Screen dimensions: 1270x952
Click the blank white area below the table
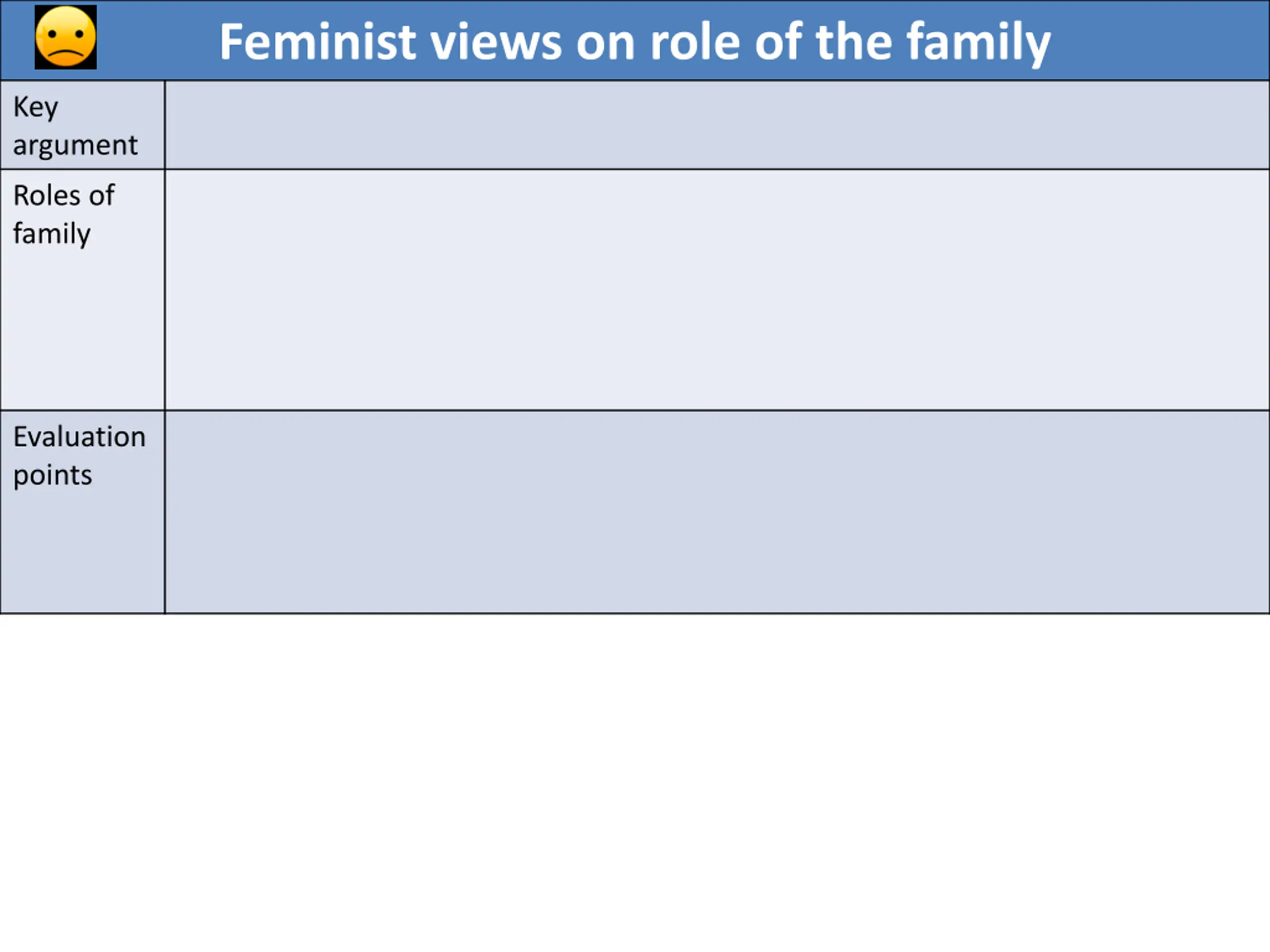(x=635, y=783)
